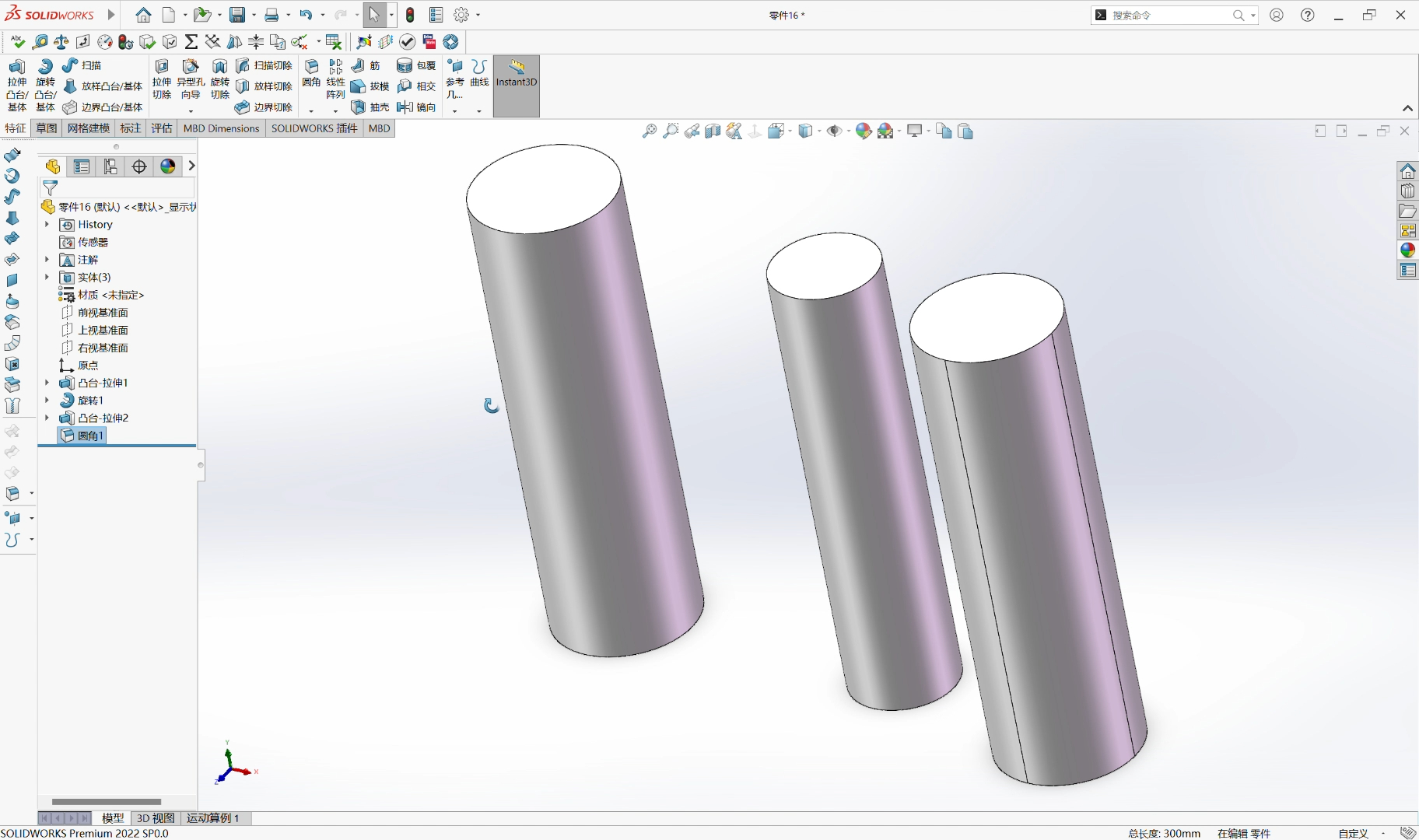
Task: Expand the History node in the feature tree
Action: 47,224
